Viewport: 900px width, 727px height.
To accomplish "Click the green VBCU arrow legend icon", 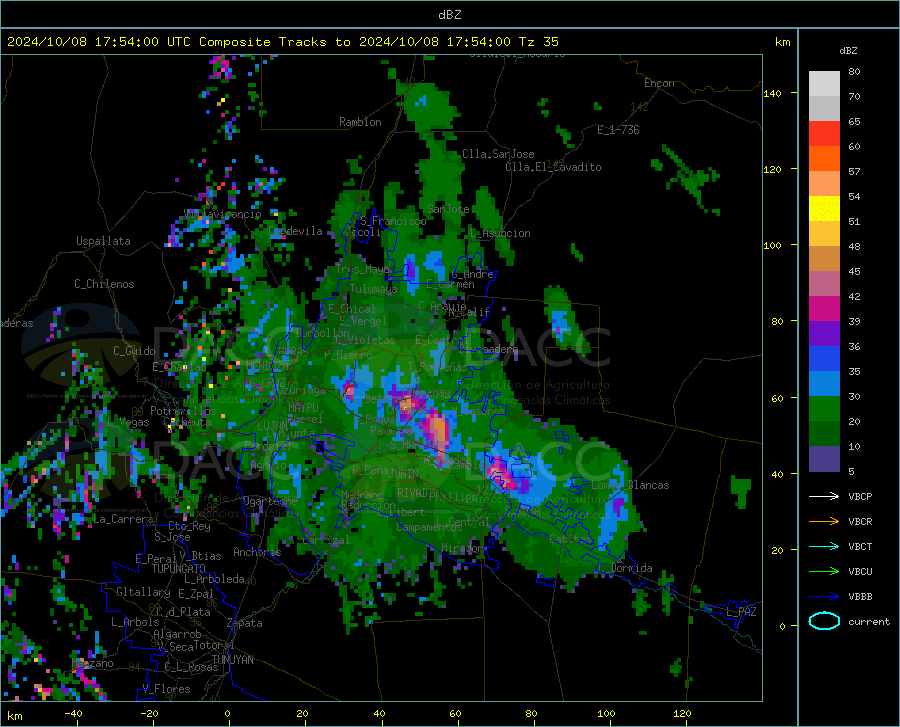I will click(824, 572).
